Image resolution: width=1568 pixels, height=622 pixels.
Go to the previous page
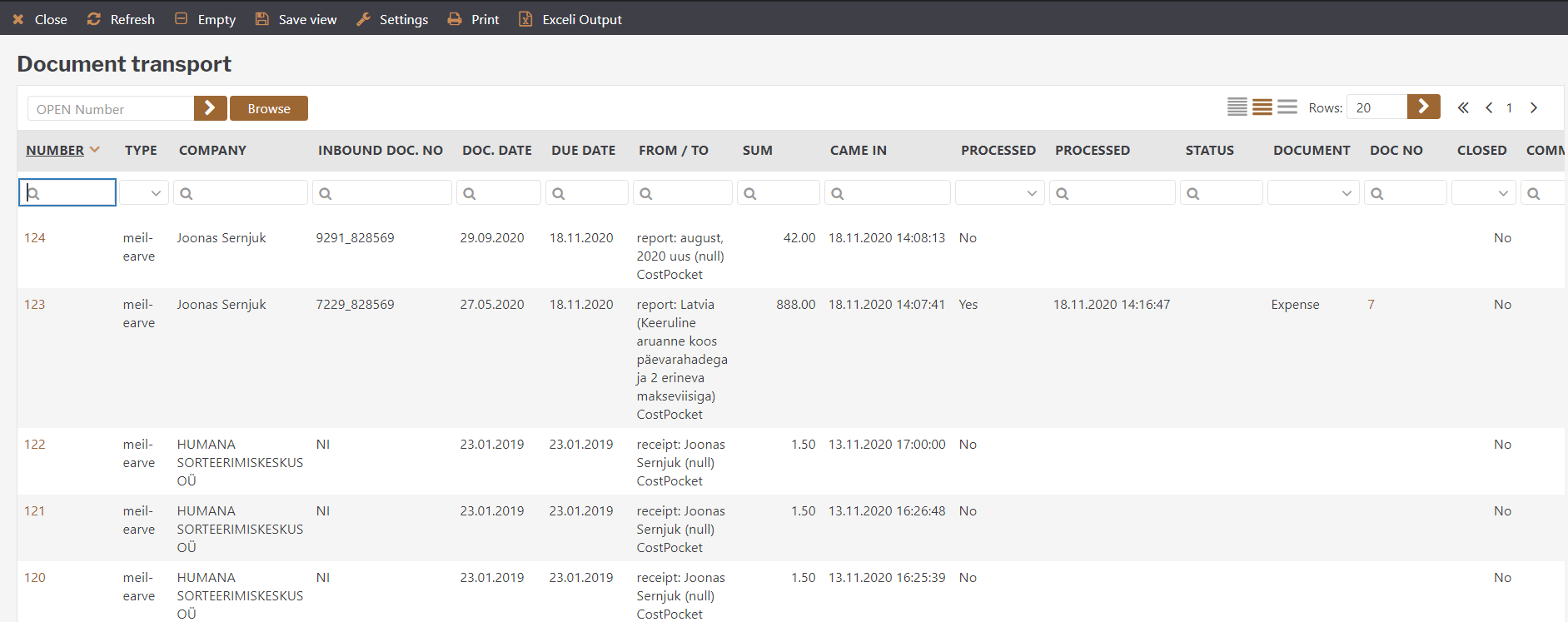(x=1489, y=107)
